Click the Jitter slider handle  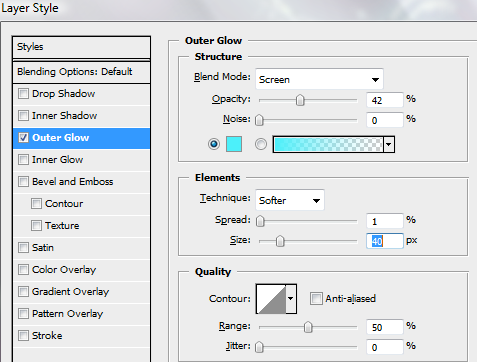point(259,347)
